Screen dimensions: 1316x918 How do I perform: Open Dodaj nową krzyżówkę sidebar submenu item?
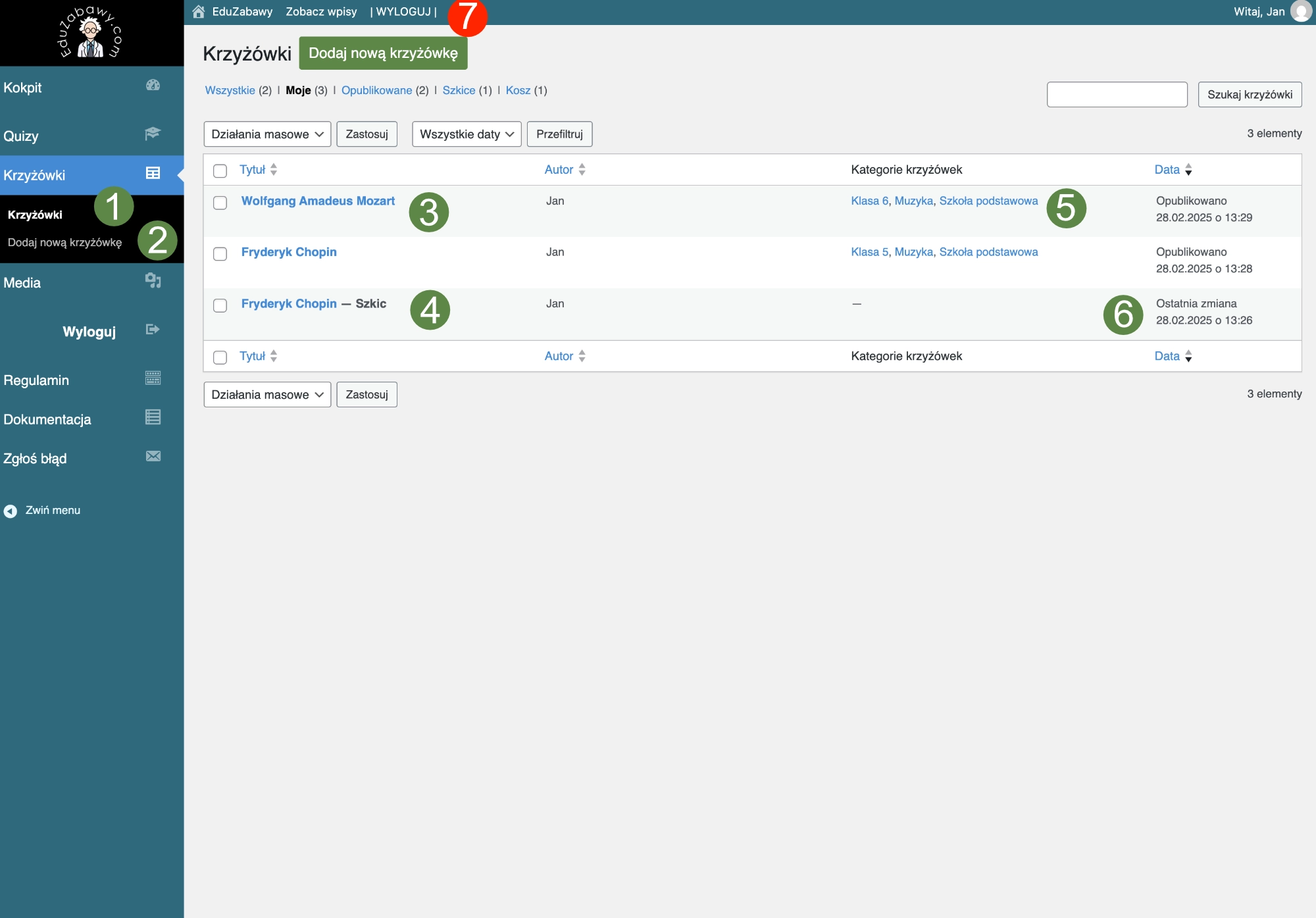click(x=65, y=243)
